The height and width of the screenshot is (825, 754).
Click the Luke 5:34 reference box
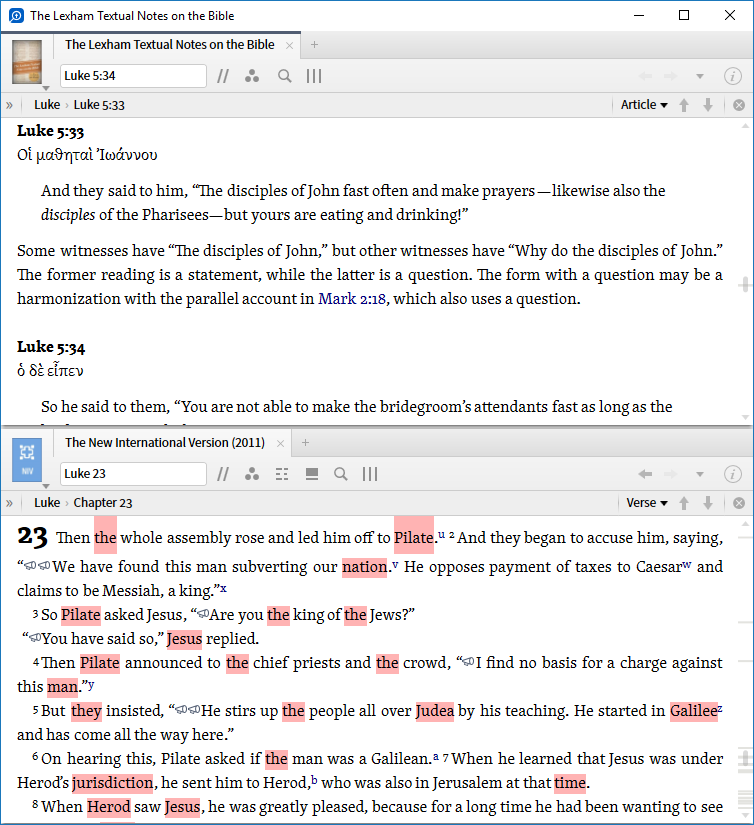click(x=133, y=76)
